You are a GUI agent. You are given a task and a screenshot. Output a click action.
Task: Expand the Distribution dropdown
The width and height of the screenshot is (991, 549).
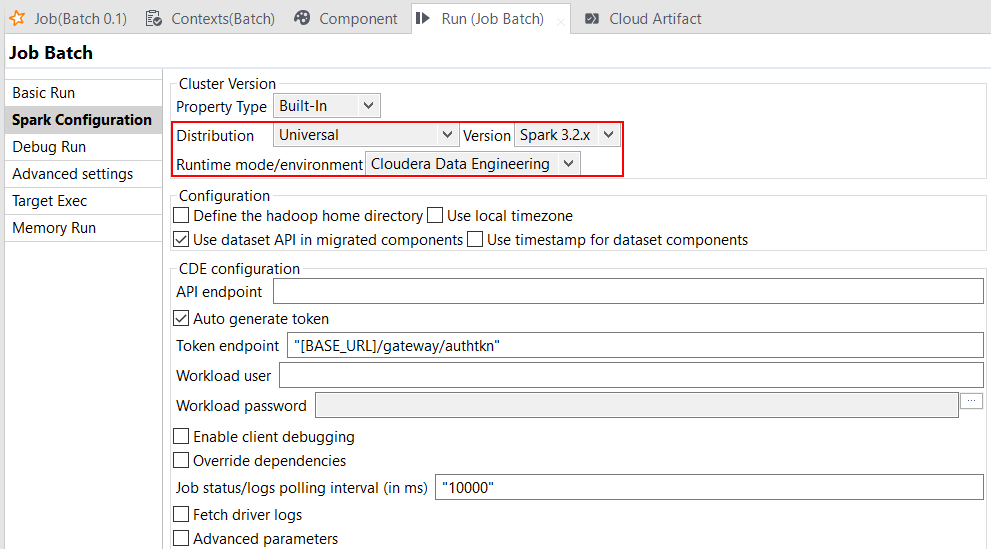click(366, 135)
